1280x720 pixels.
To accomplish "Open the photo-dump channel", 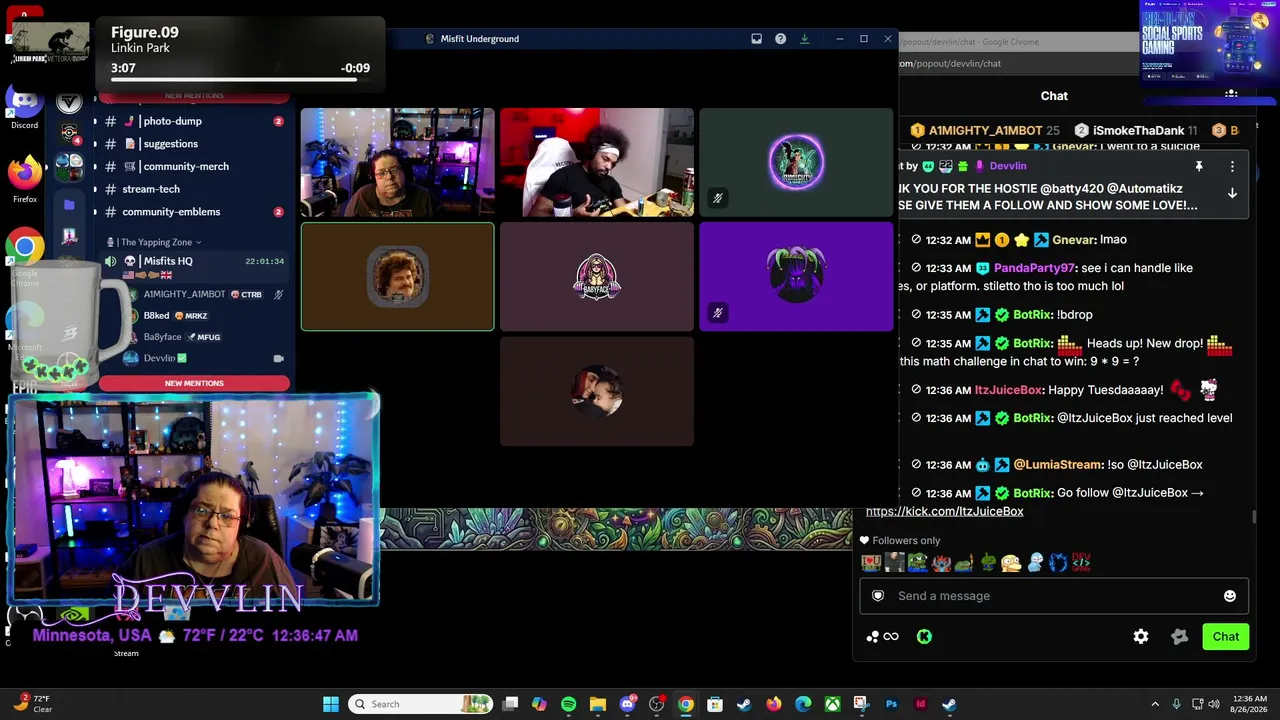I will point(193,121).
